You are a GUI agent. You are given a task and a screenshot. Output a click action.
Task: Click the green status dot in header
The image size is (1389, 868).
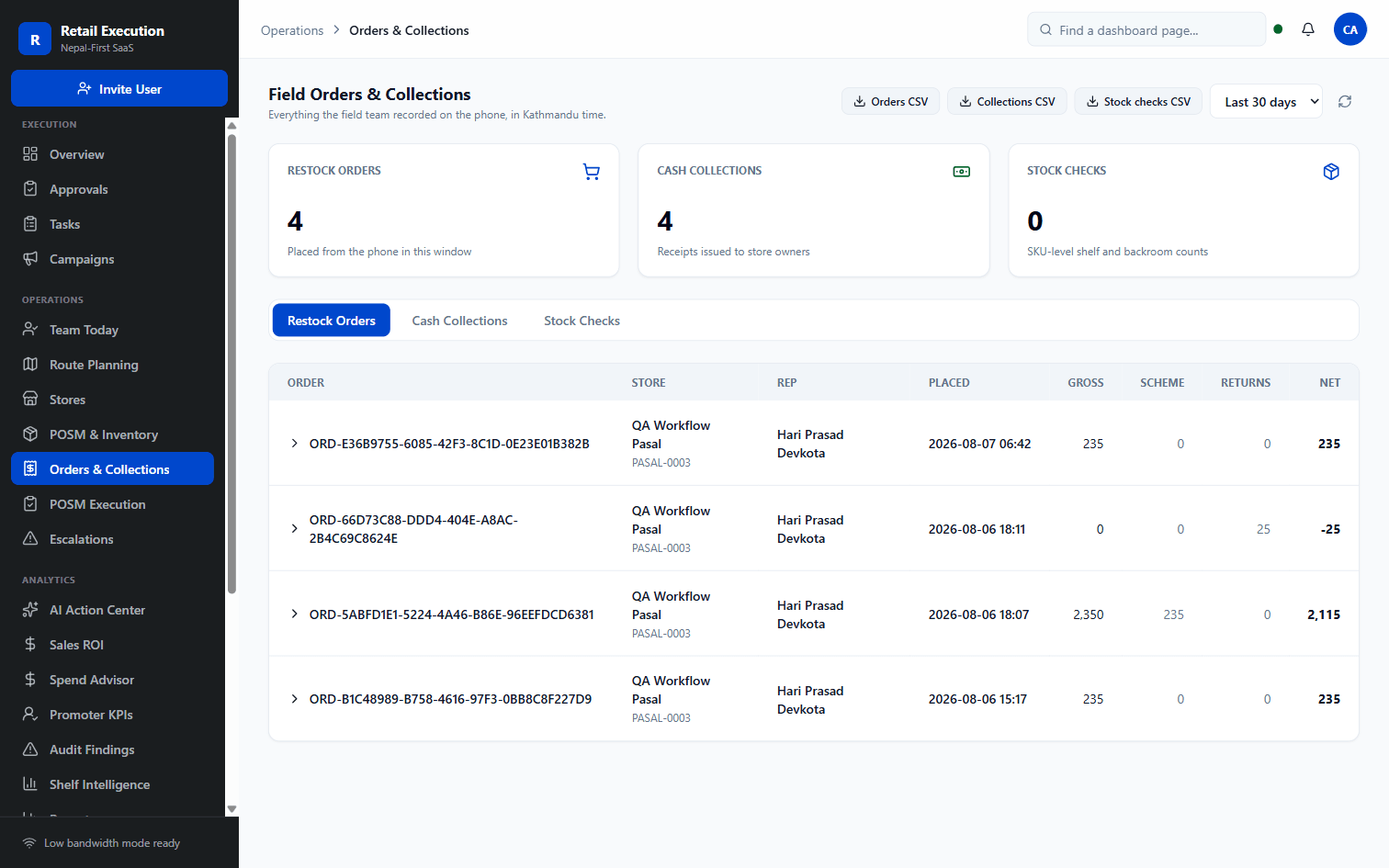point(1278,29)
